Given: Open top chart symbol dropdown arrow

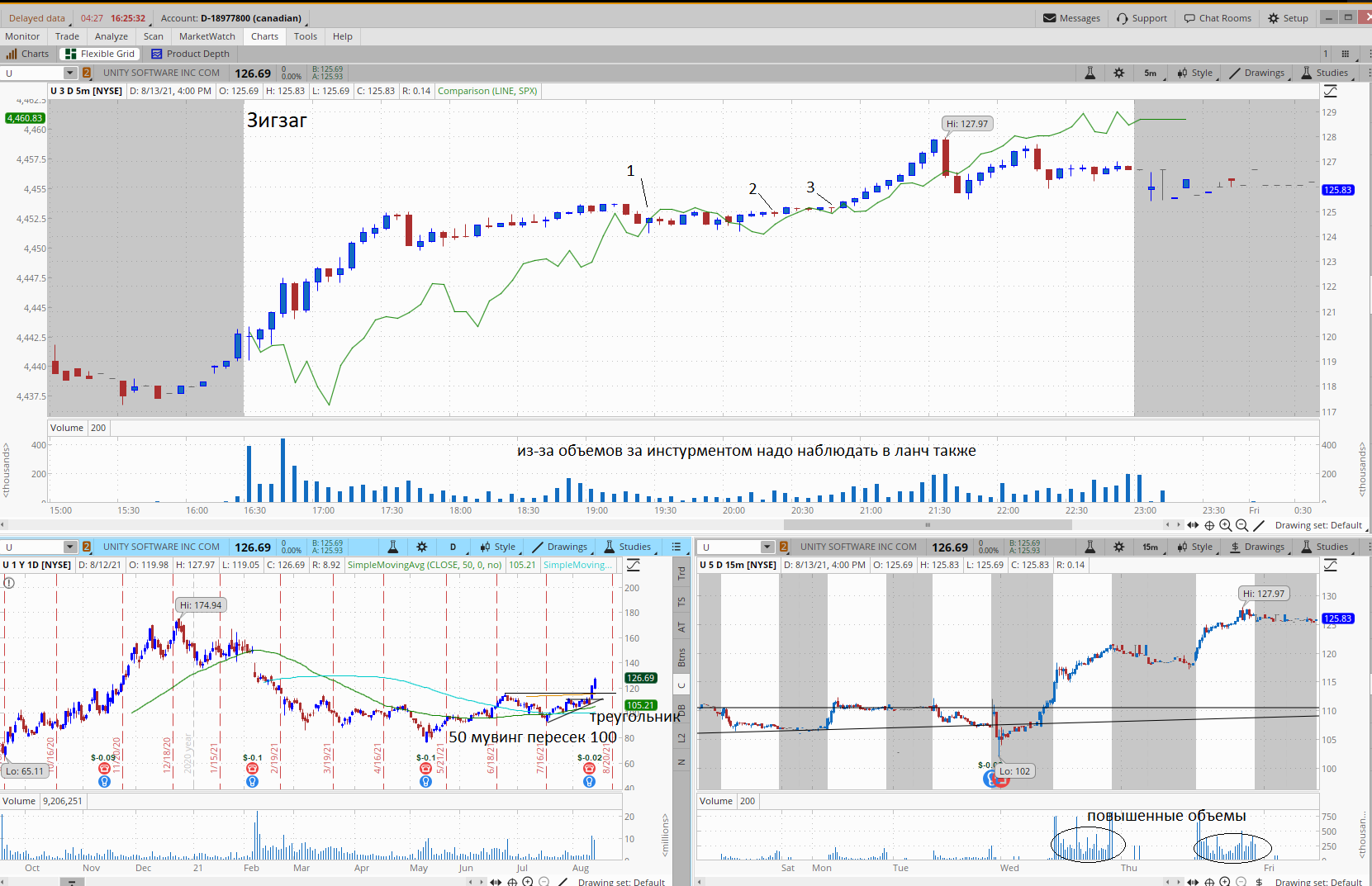Looking at the screenshot, I should 70,73.
